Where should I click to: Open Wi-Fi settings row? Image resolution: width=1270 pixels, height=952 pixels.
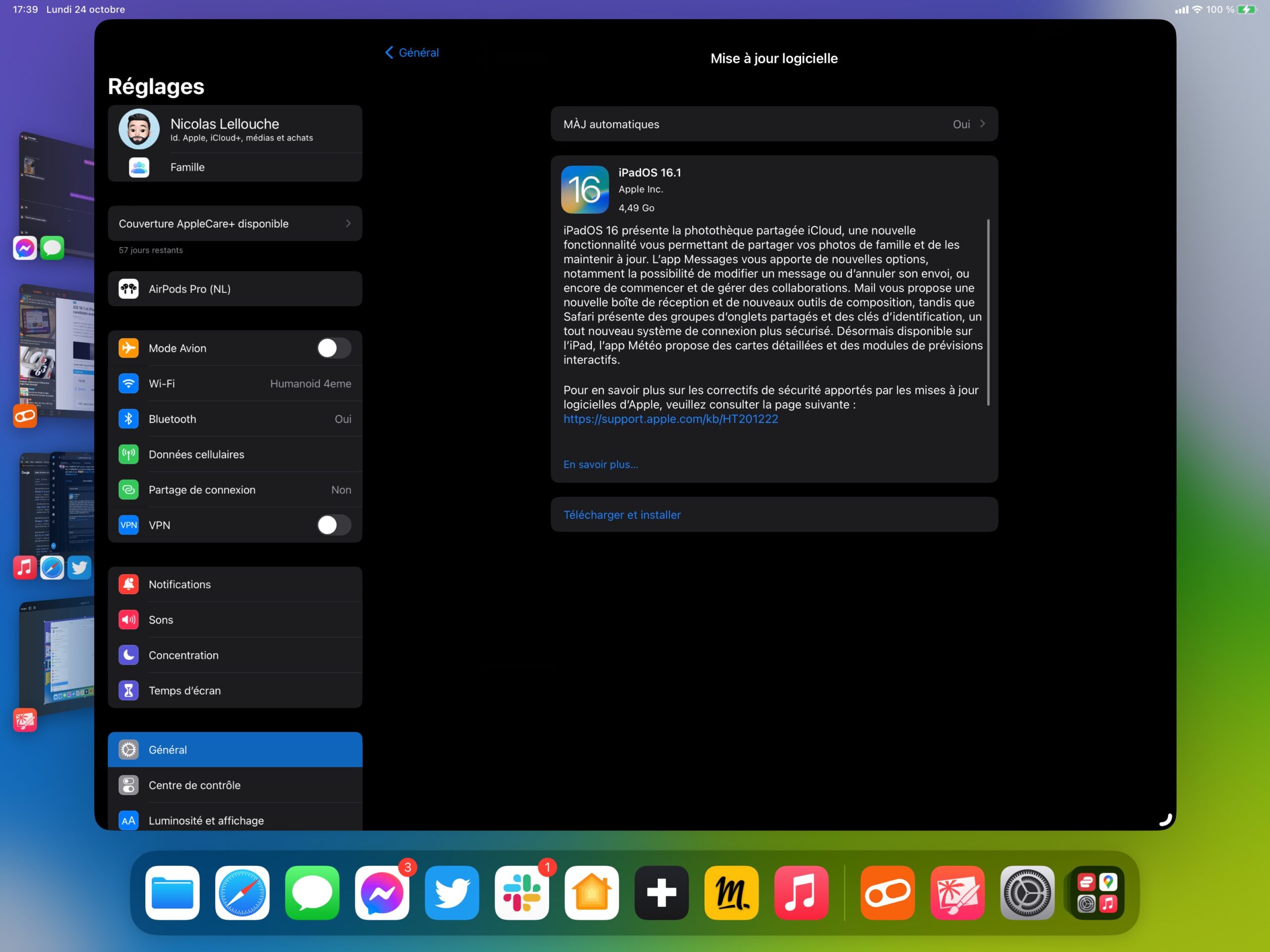coord(235,383)
